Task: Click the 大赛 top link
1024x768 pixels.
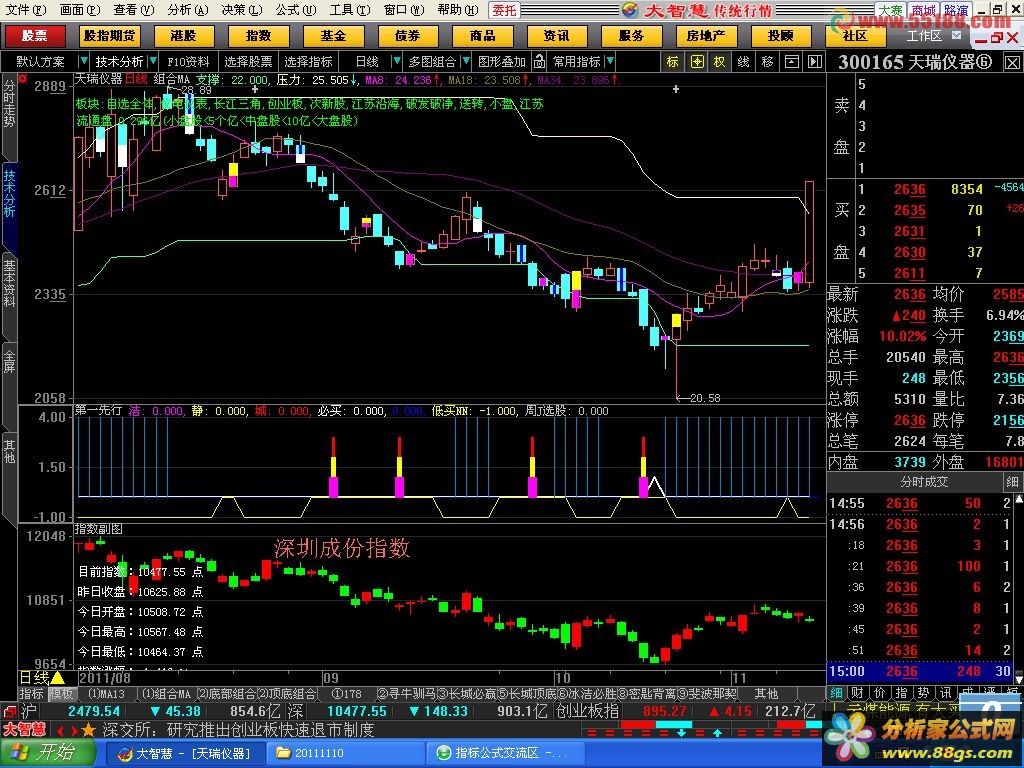Action: click(x=890, y=10)
